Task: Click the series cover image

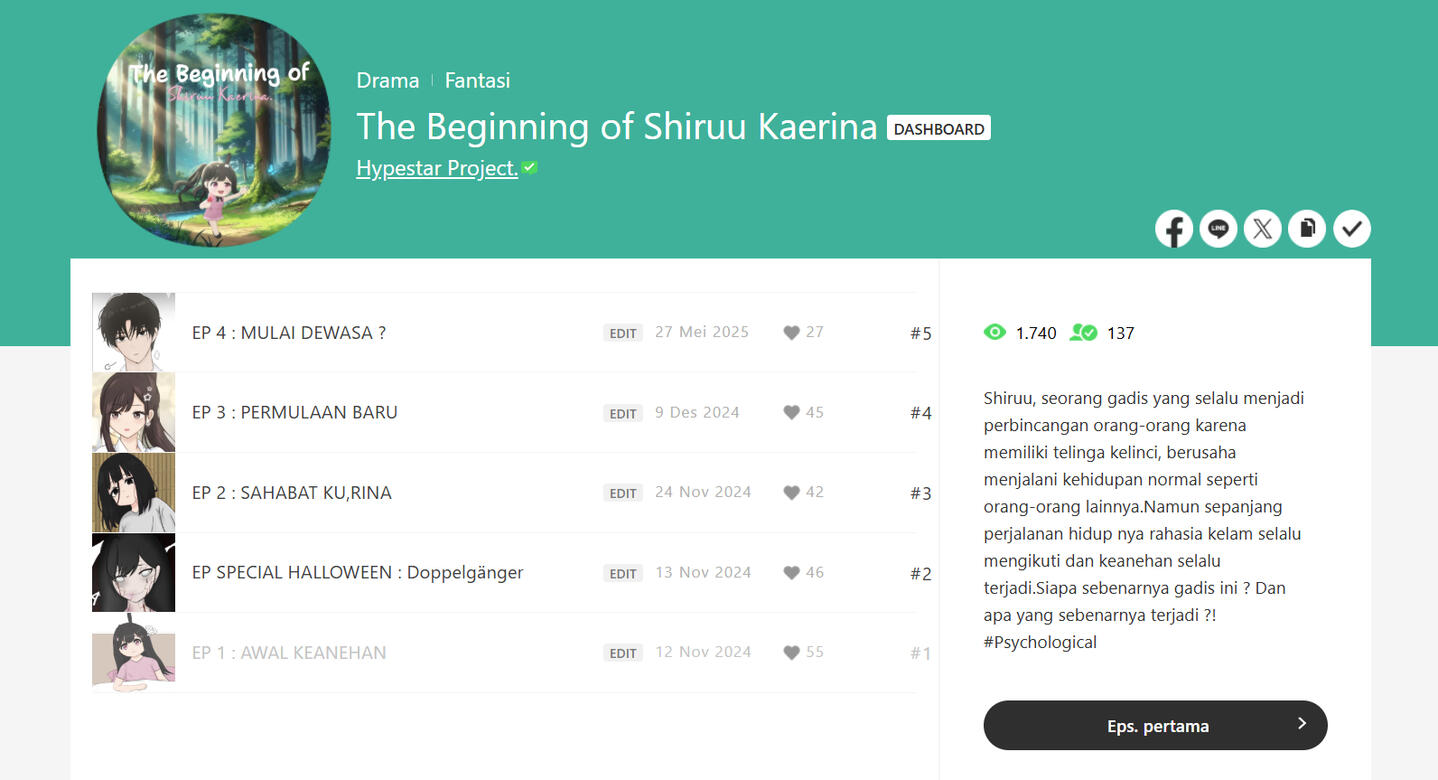Action: click(x=215, y=130)
